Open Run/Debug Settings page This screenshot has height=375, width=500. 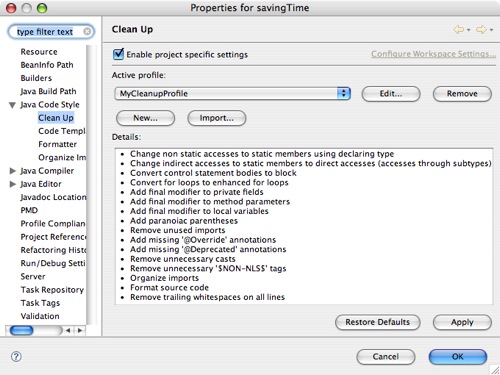click(x=53, y=263)
